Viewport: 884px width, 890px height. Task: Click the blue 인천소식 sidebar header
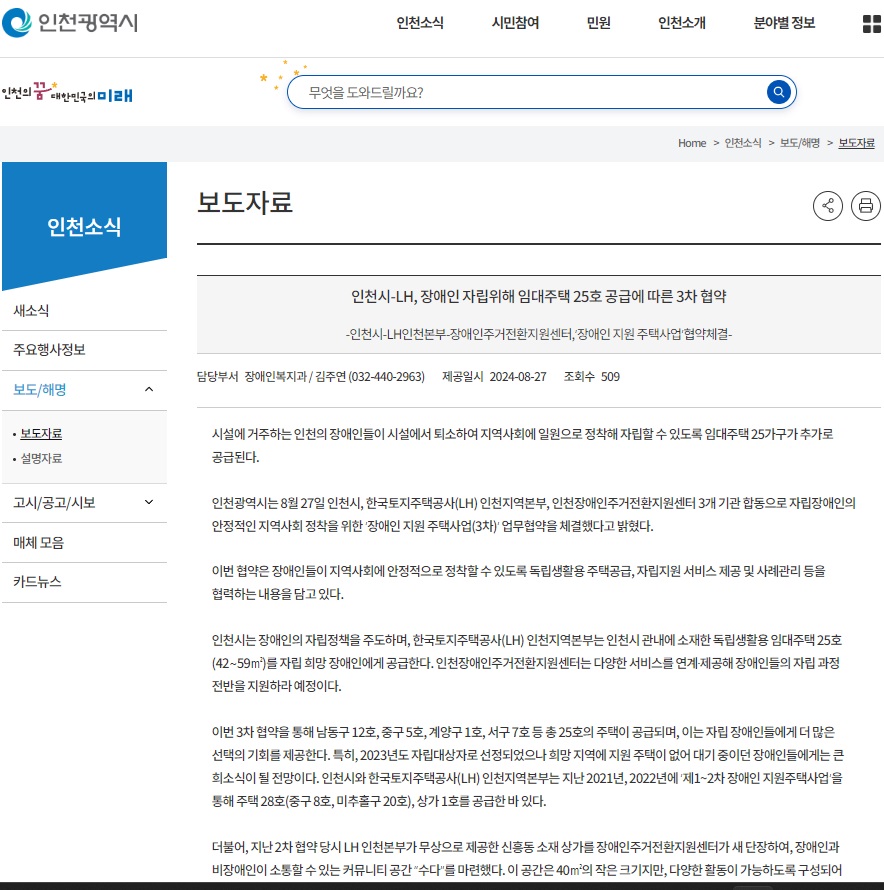(x=84, y=226)
